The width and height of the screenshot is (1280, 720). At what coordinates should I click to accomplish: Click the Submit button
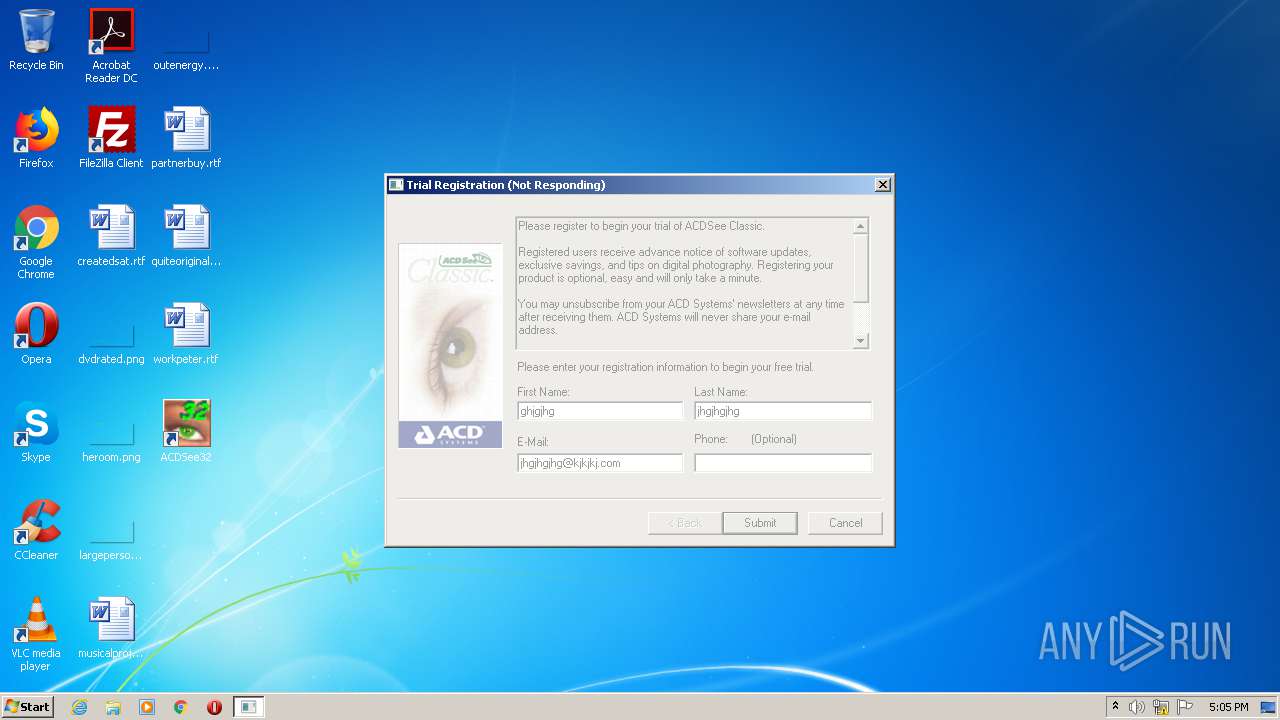point(760,523)
